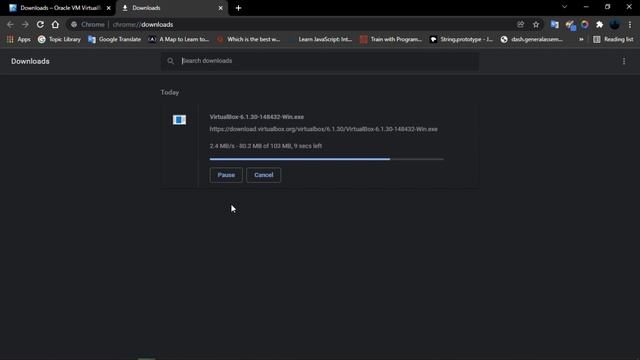This screenshot has height=360, width=640.
Task: Open the A Map to Learn bookmark
Action: pos(179,39)
